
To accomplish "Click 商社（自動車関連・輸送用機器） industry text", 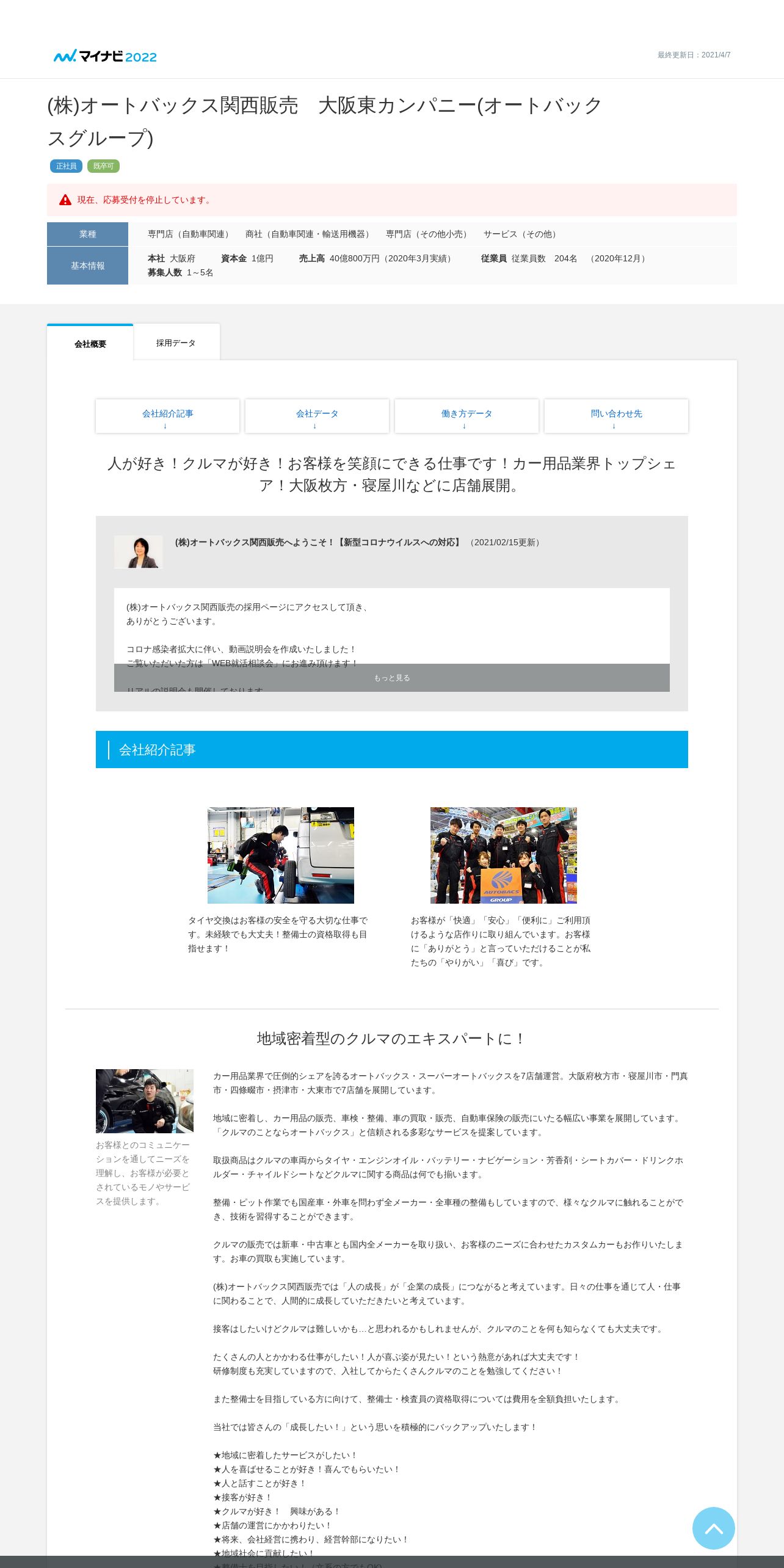I will (x=309, y=234).
